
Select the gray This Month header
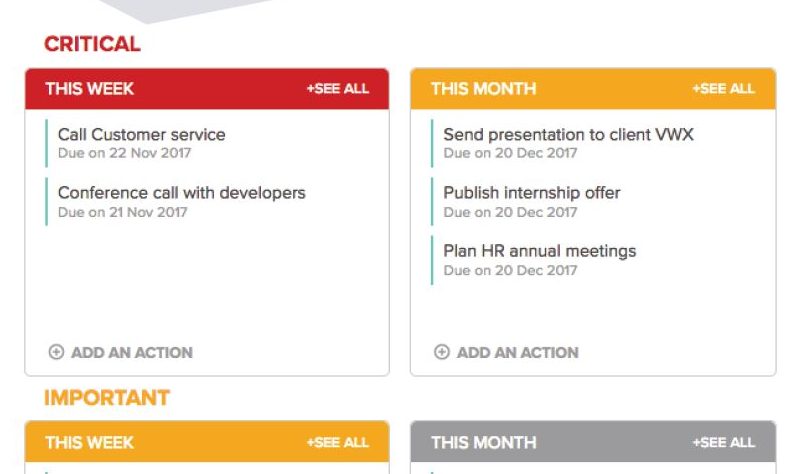click(593, 442)
